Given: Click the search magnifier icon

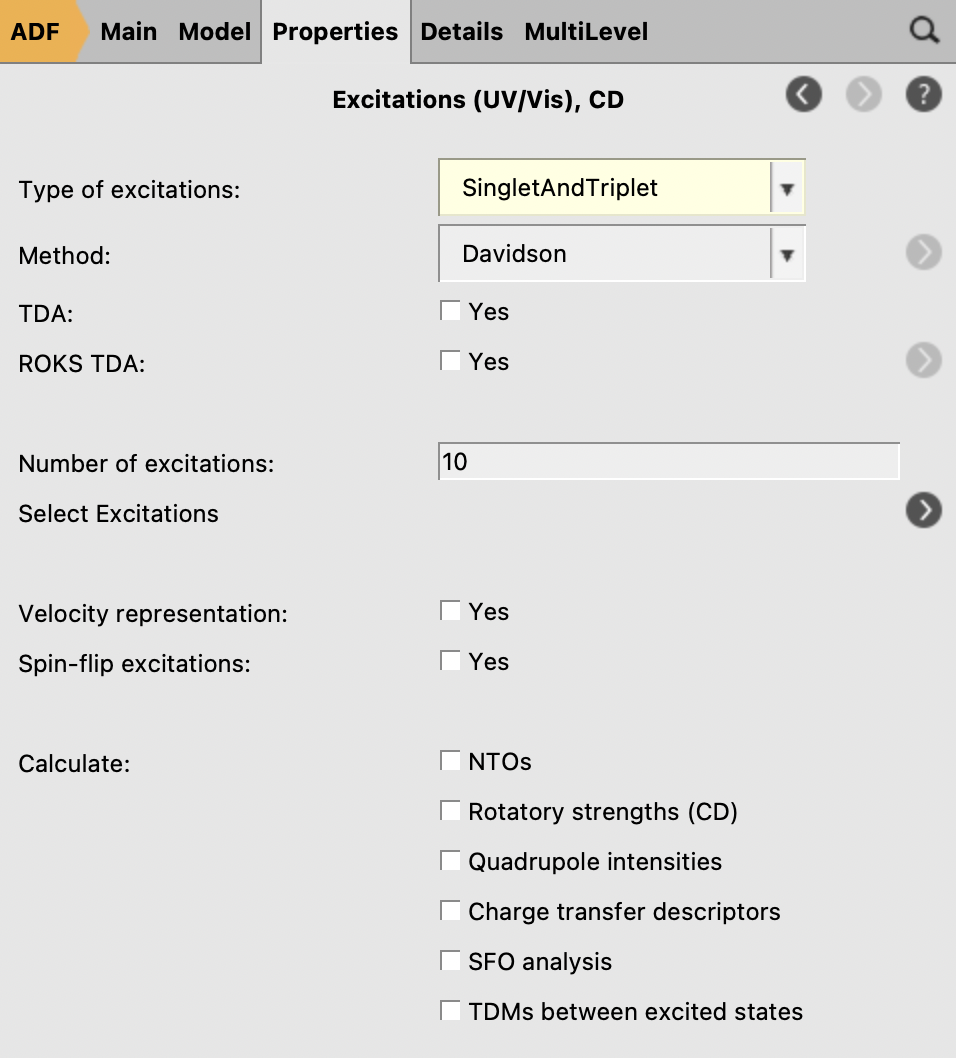Looking at the screenshot, I should 924,31.
